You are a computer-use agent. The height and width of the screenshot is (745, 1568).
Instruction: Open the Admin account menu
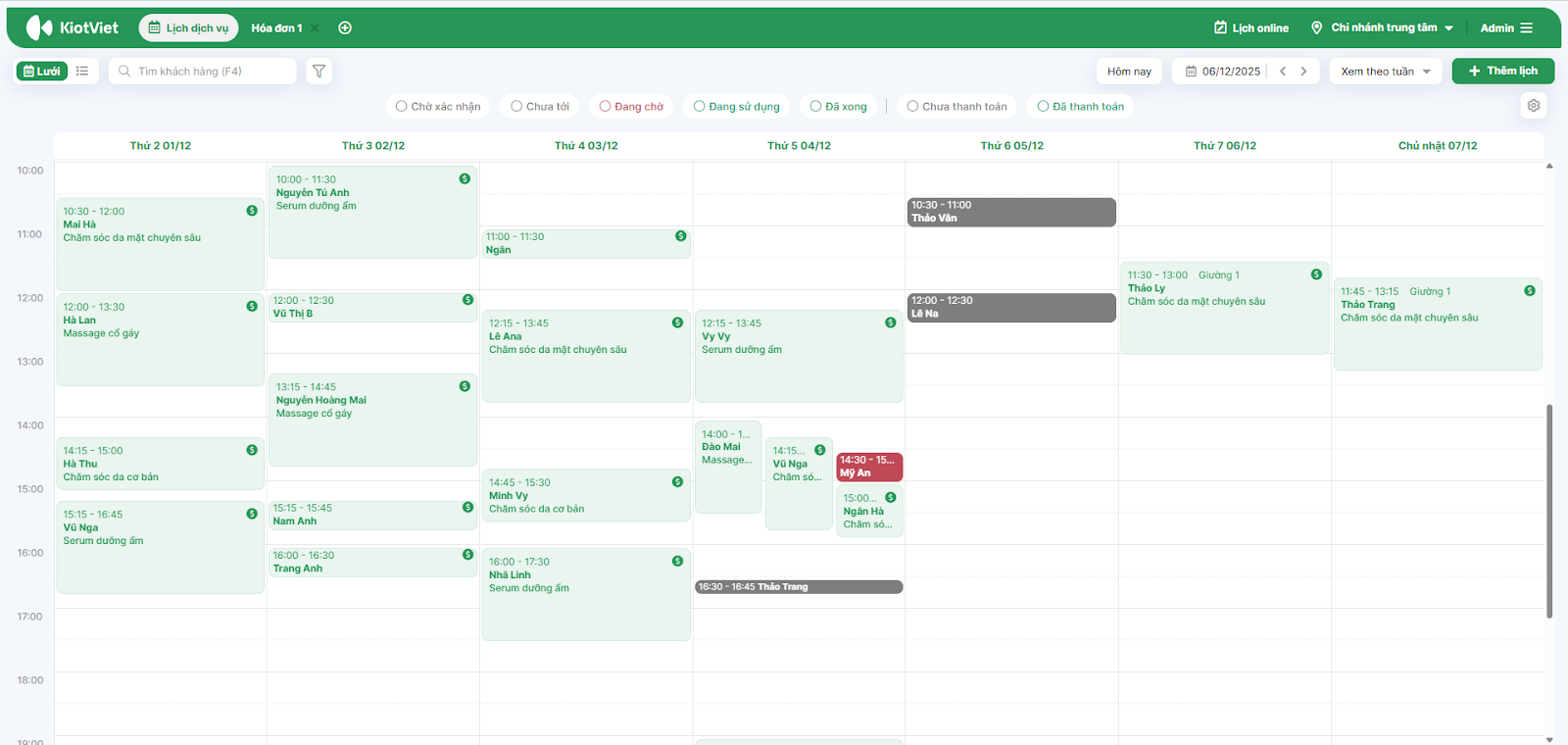point(1506,28)
